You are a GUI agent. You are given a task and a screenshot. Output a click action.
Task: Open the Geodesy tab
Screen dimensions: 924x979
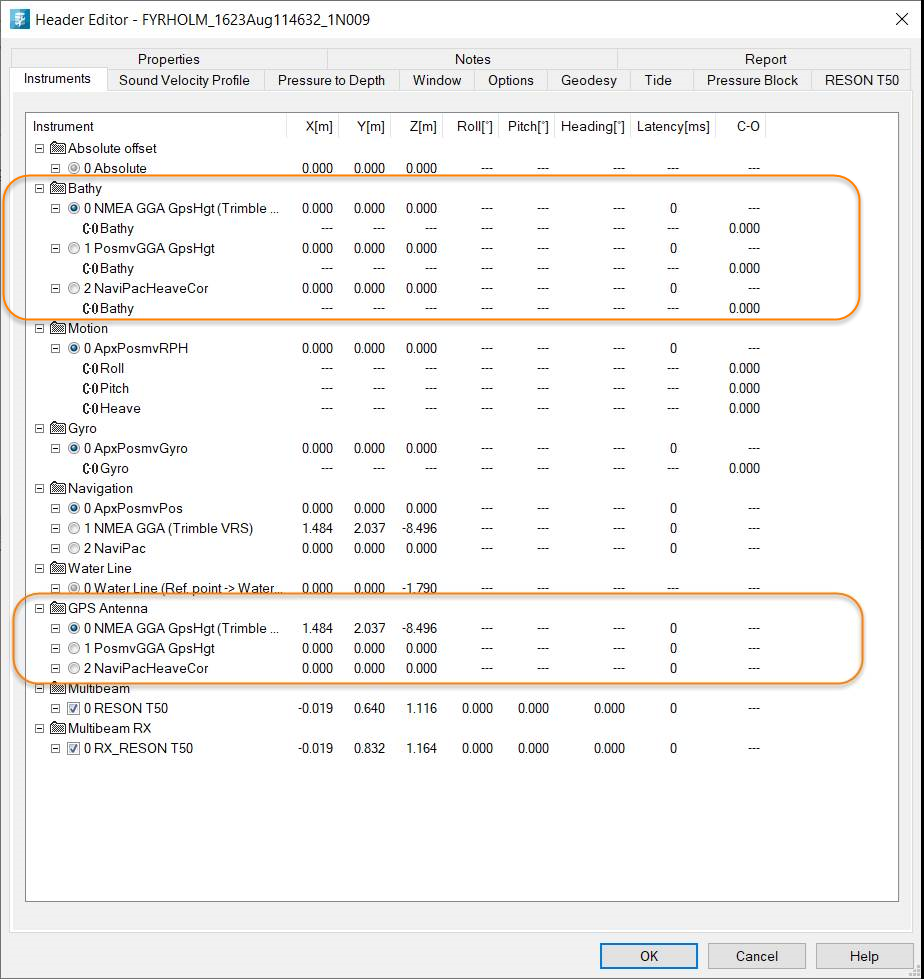(588, 80)
